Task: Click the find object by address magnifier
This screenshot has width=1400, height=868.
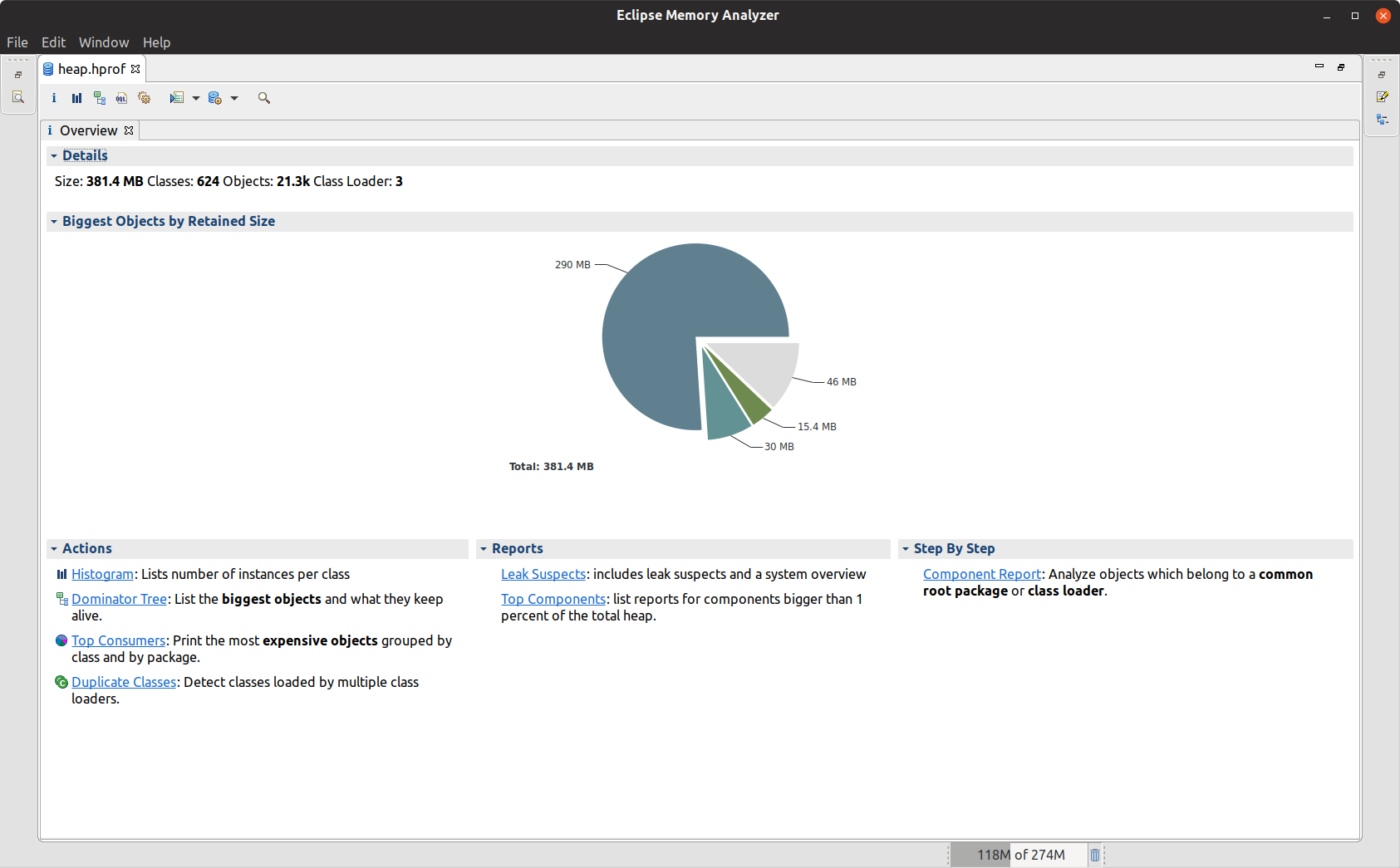Action: coord(264,98)
